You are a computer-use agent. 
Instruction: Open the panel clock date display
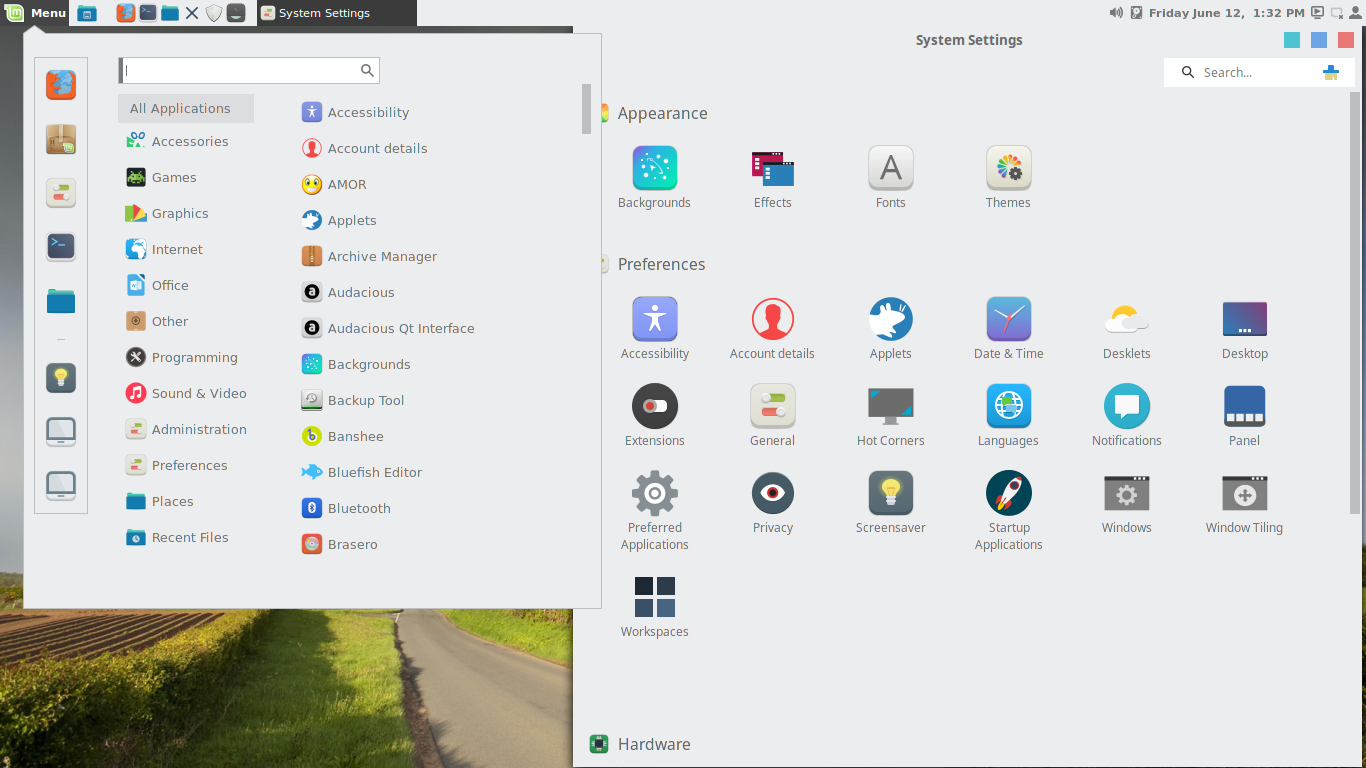[1226, 13]
